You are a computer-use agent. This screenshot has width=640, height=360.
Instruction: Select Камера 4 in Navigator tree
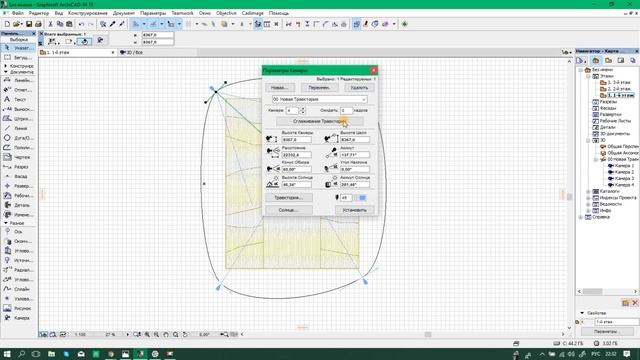pos(621,185)
